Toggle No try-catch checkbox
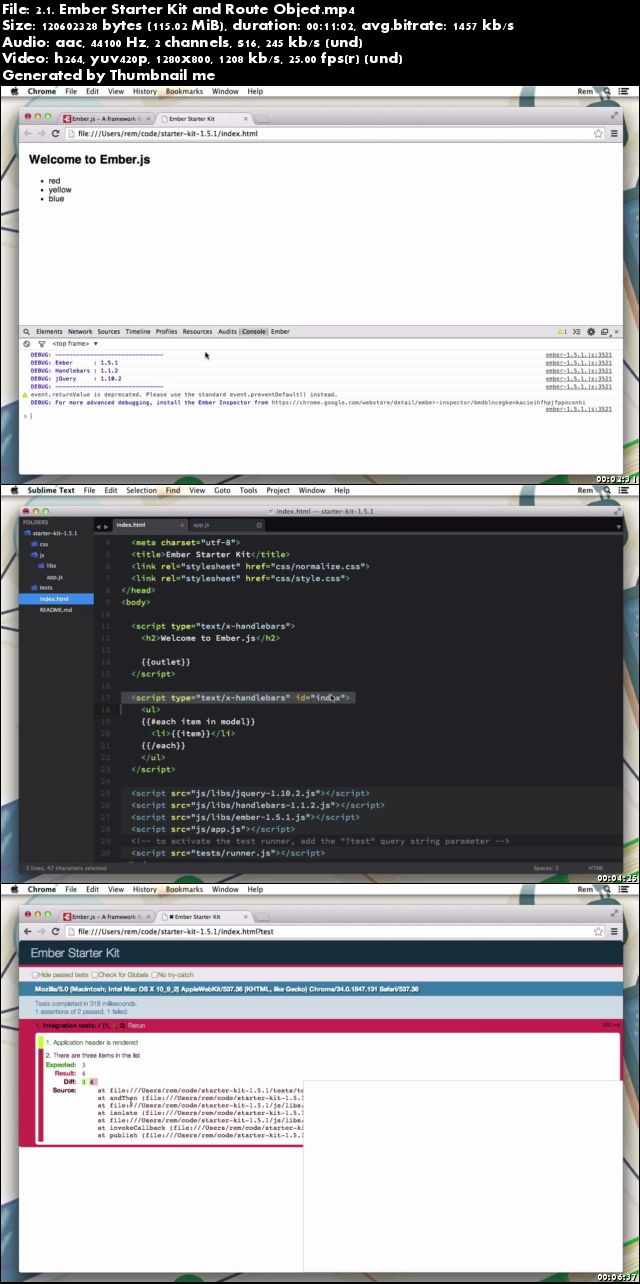The height and width of the screenshot is (1284, 640). [156, 974]
